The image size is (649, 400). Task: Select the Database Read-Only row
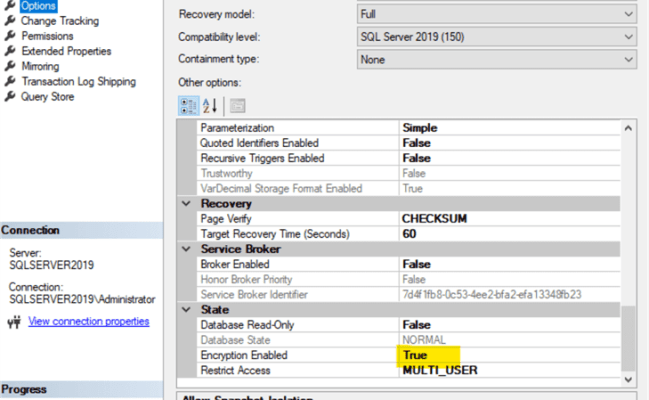coord(409,325)
